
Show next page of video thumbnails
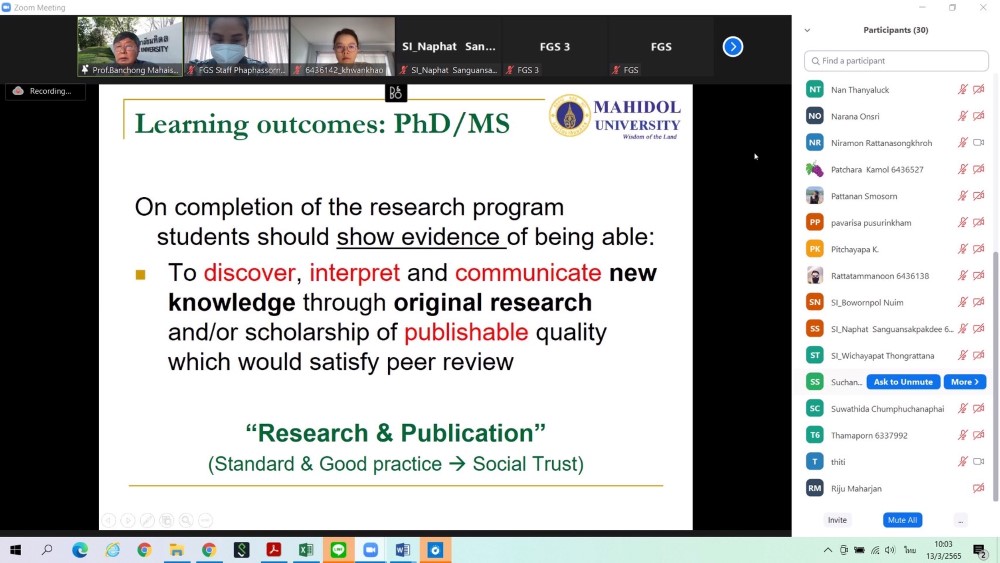(733, 46)
